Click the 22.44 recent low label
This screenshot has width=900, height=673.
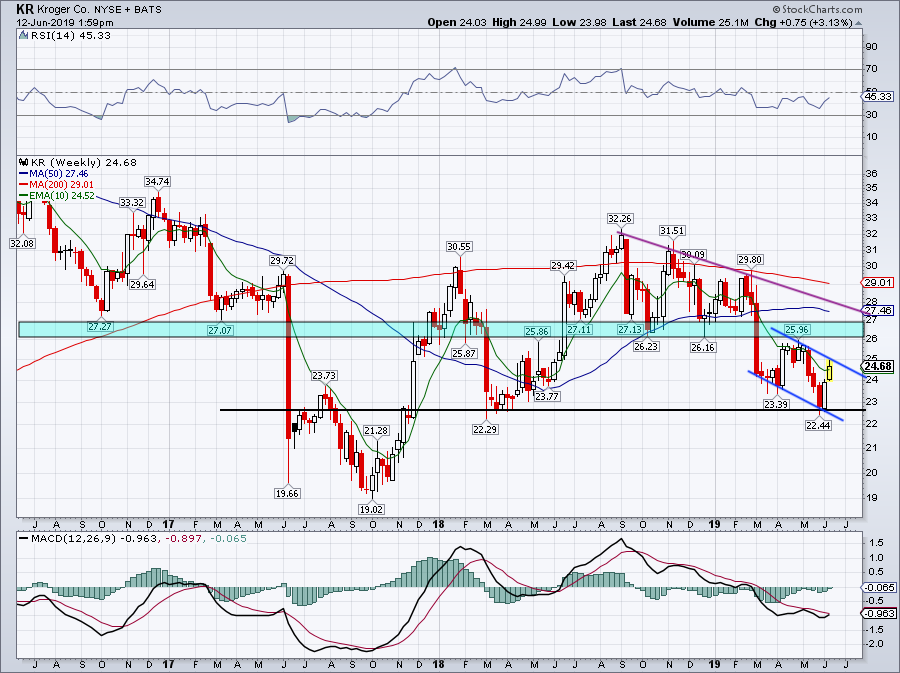pyautogui.click(x=818, y=425)
